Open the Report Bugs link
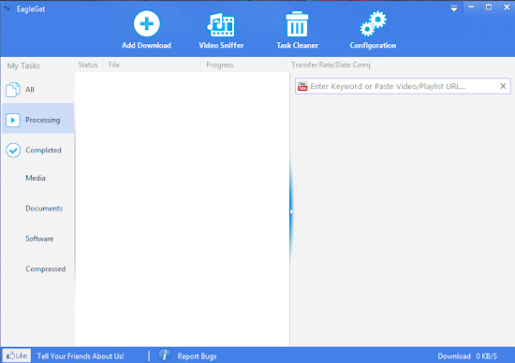This screenshot has height=363, width=515. (197, 356)
